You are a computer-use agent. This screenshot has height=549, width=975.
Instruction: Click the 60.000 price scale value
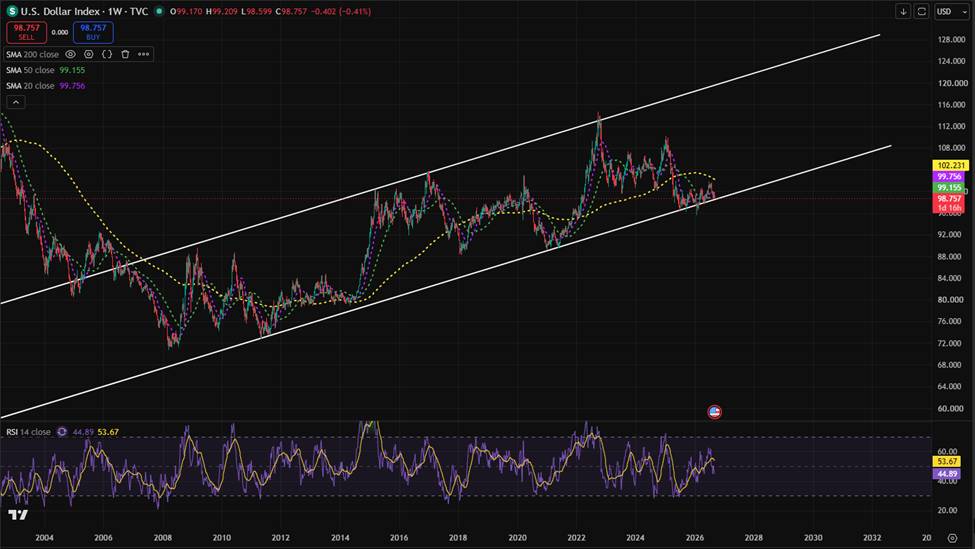pos(952,408)
